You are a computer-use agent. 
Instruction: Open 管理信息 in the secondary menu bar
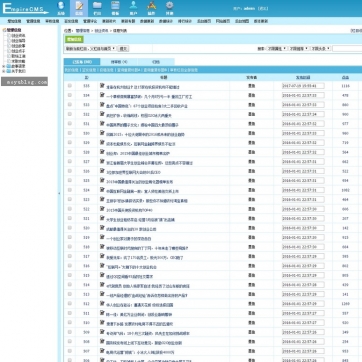(x=33, y=21)
